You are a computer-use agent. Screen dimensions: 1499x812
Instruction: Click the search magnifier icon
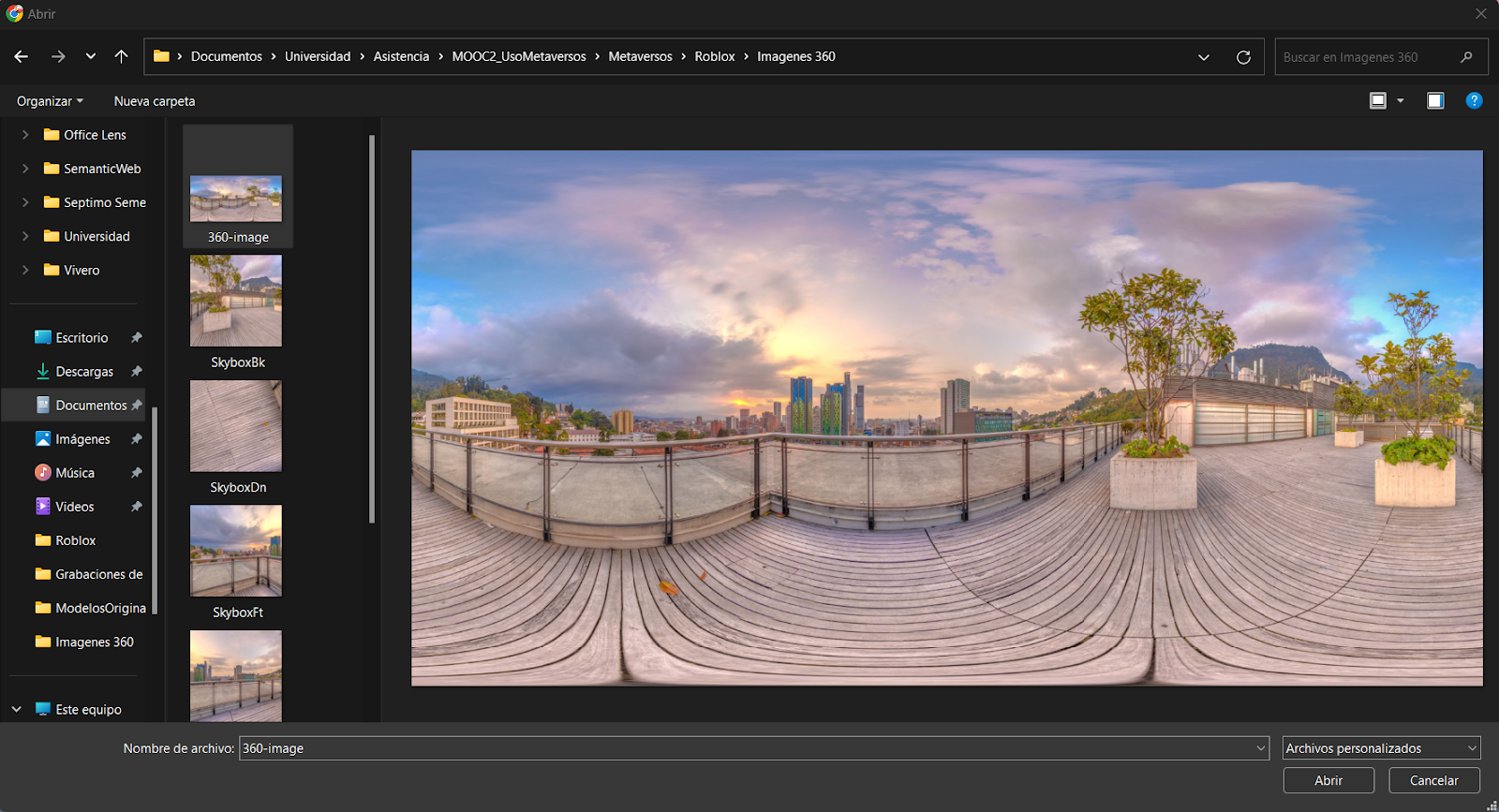pyautogui.click(x=1466, y=57)
